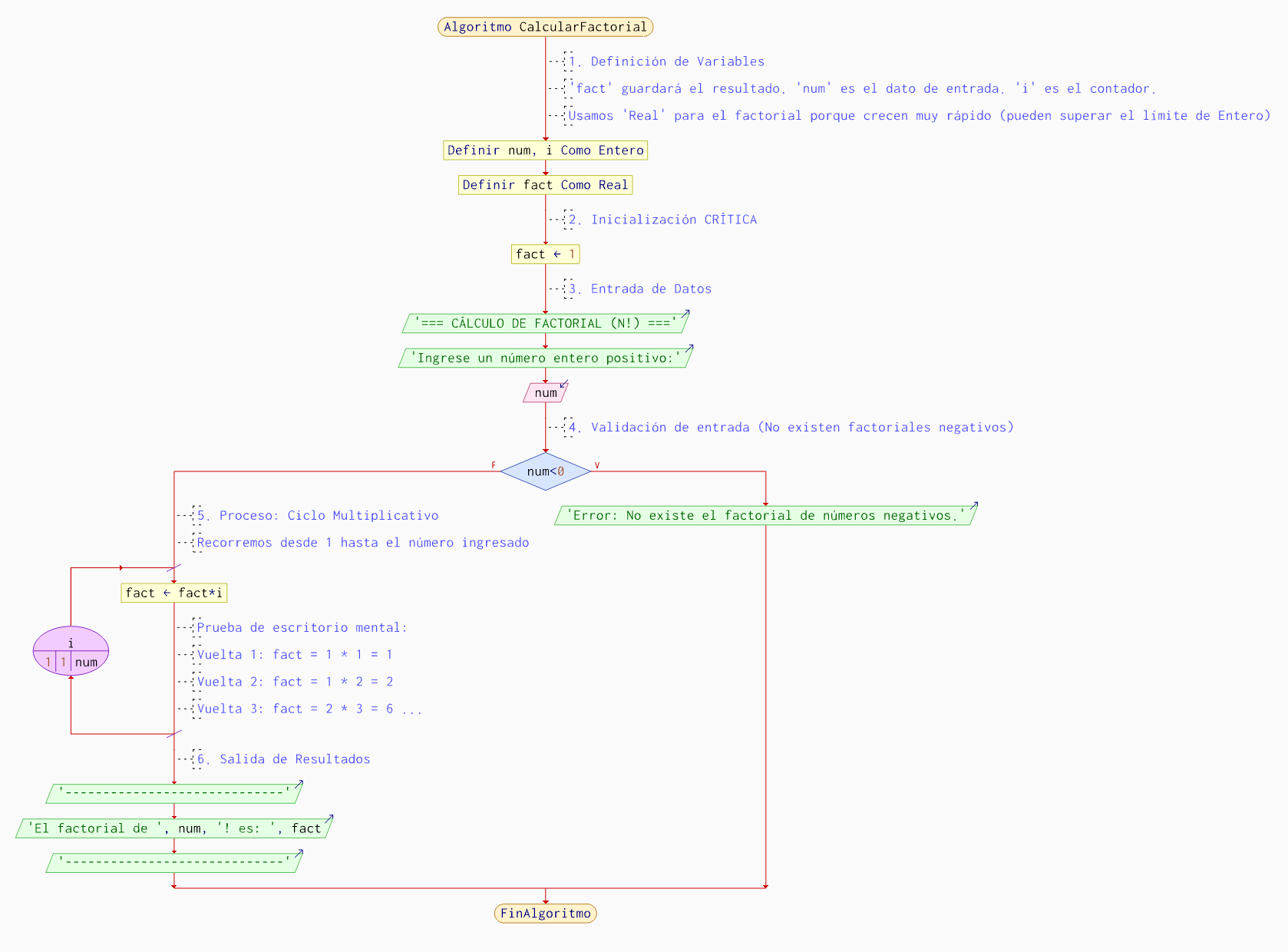This screenshot has width=1288, height=952.
Task: Click the 'El factorial de' result output block
Action: coord(173,828)
